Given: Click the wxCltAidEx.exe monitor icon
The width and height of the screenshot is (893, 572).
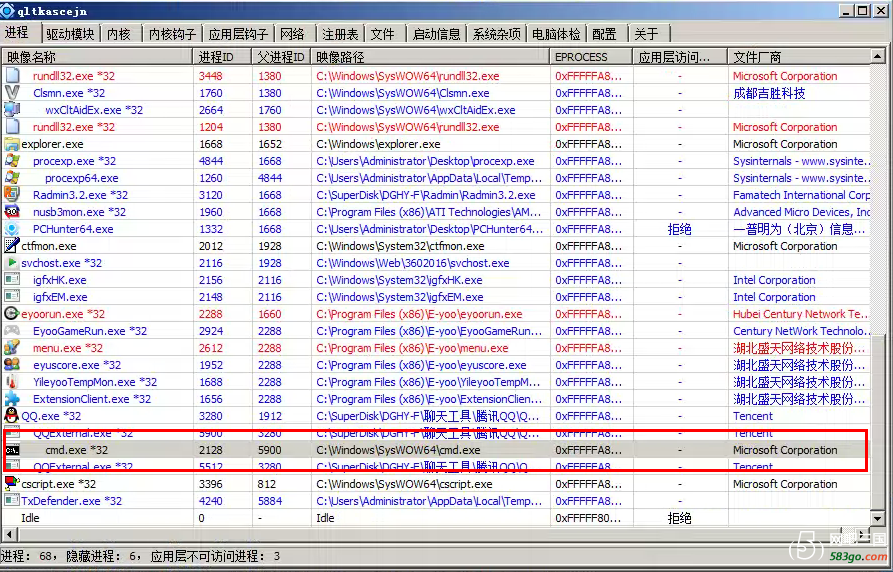Looking at the screenshot, I should (12, 110).
